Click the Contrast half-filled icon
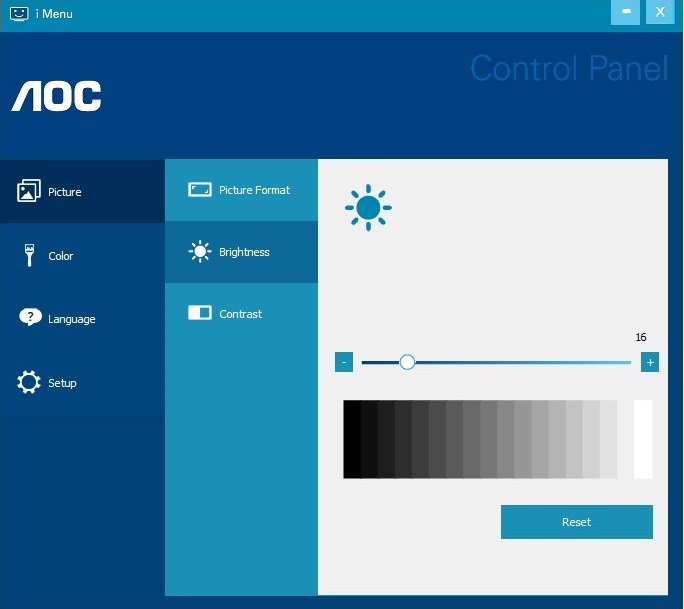 [x=200, y=313]
